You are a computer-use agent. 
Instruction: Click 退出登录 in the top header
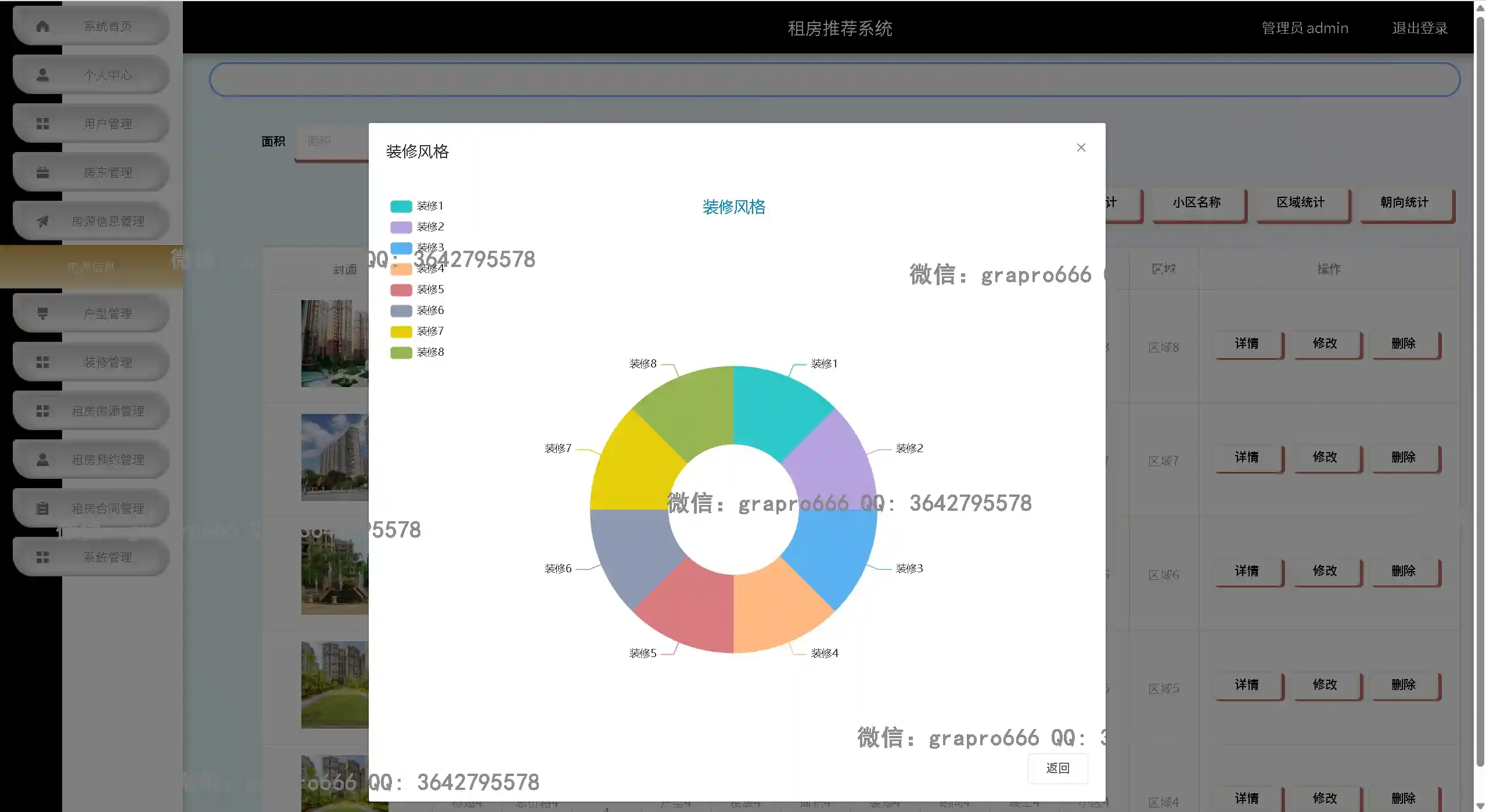[1419, 28]
